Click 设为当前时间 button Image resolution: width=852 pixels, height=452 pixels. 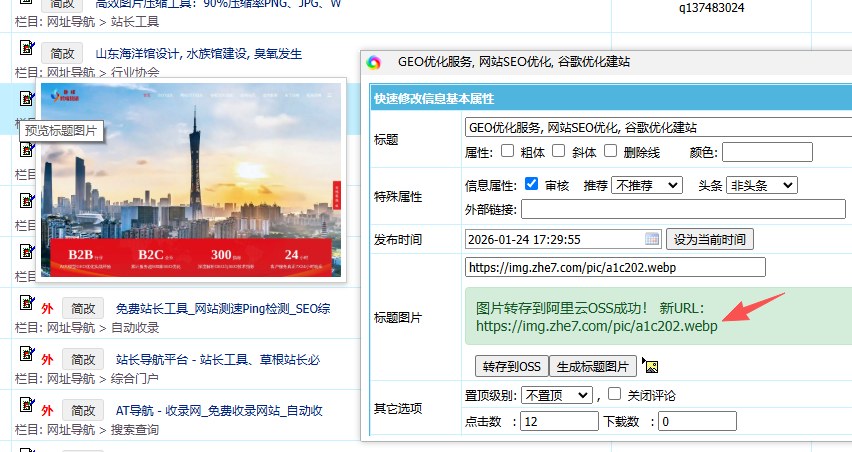click(710, 239)
